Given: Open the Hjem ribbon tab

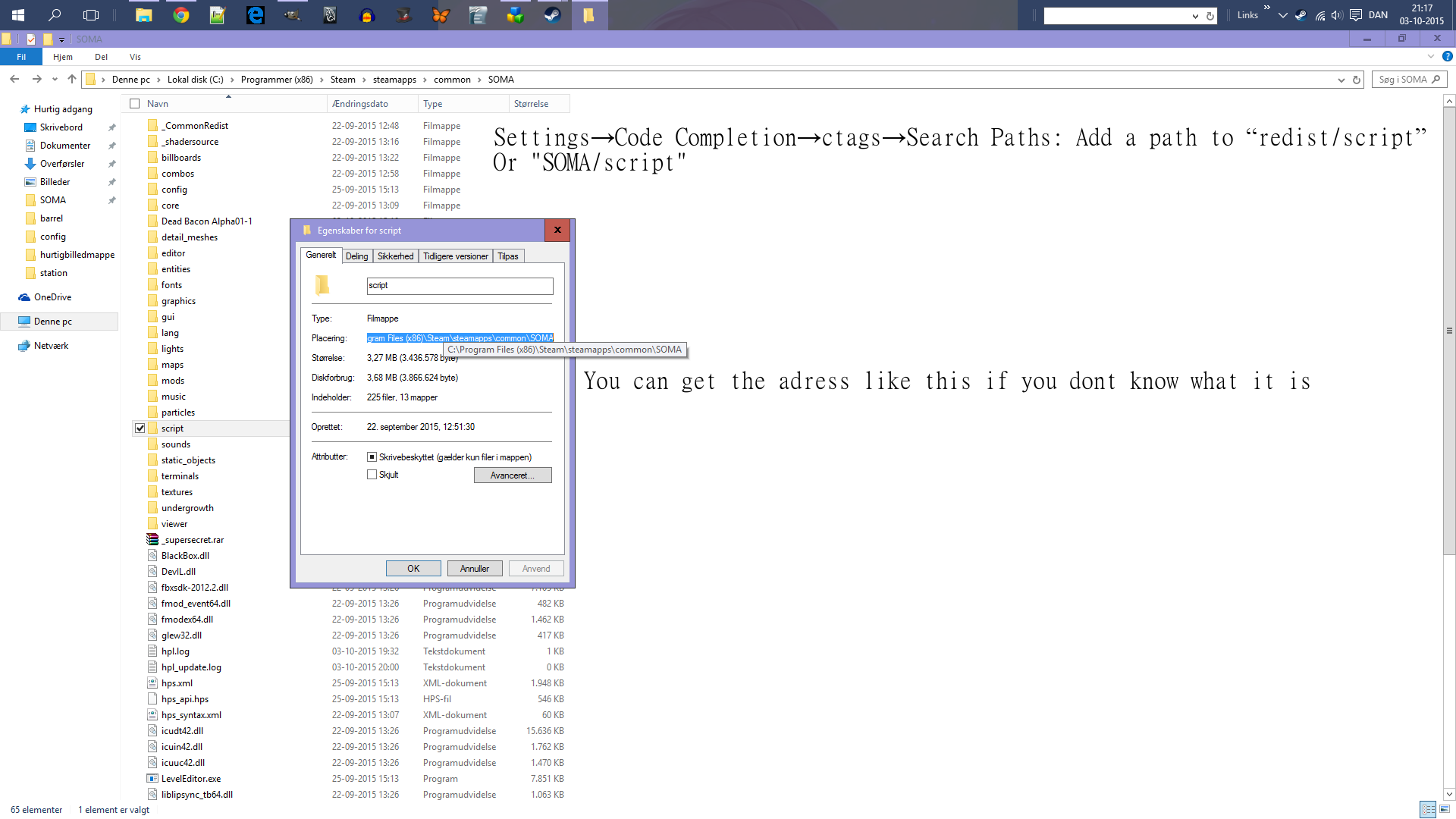Looking at the screenshot, I should (63, 57).
